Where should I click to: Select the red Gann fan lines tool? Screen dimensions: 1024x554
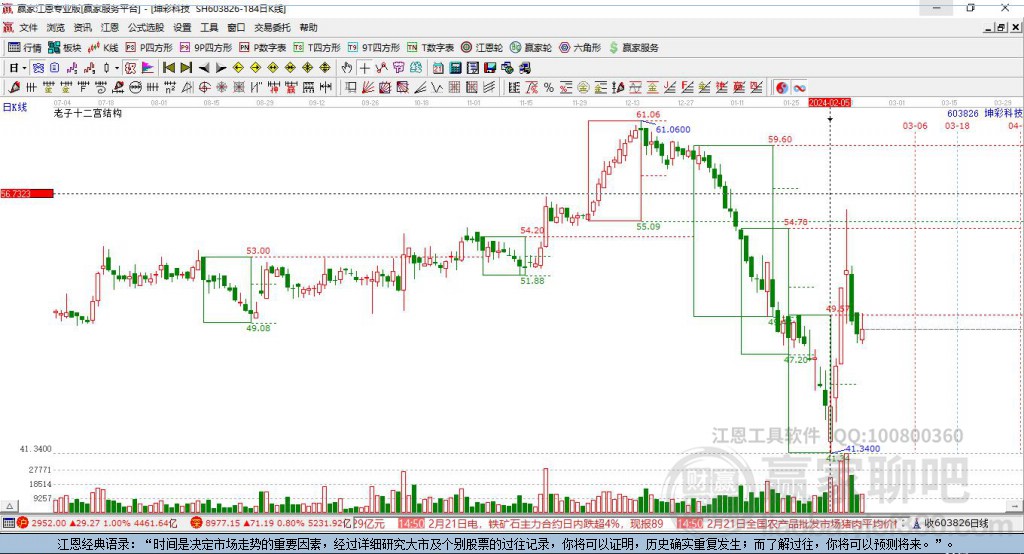(368, 88)
